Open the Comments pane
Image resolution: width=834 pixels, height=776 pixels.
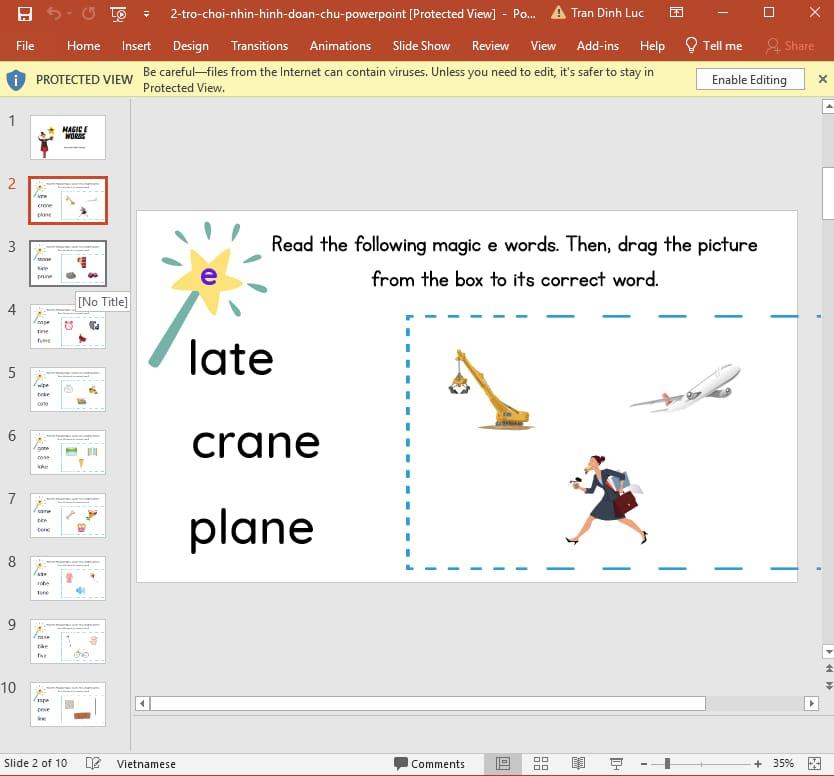[x=430, y=763]
